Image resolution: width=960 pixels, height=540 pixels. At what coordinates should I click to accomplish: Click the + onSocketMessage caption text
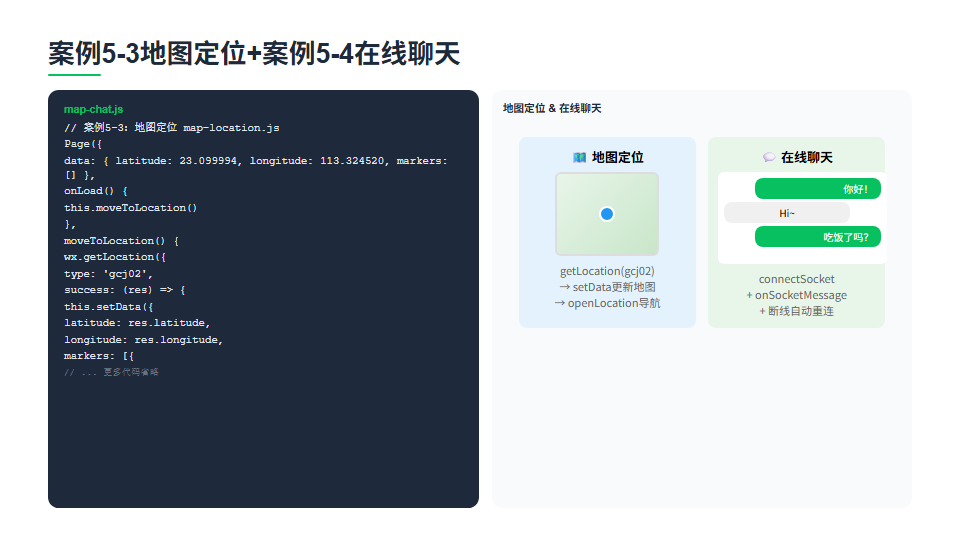coord(797,295)
